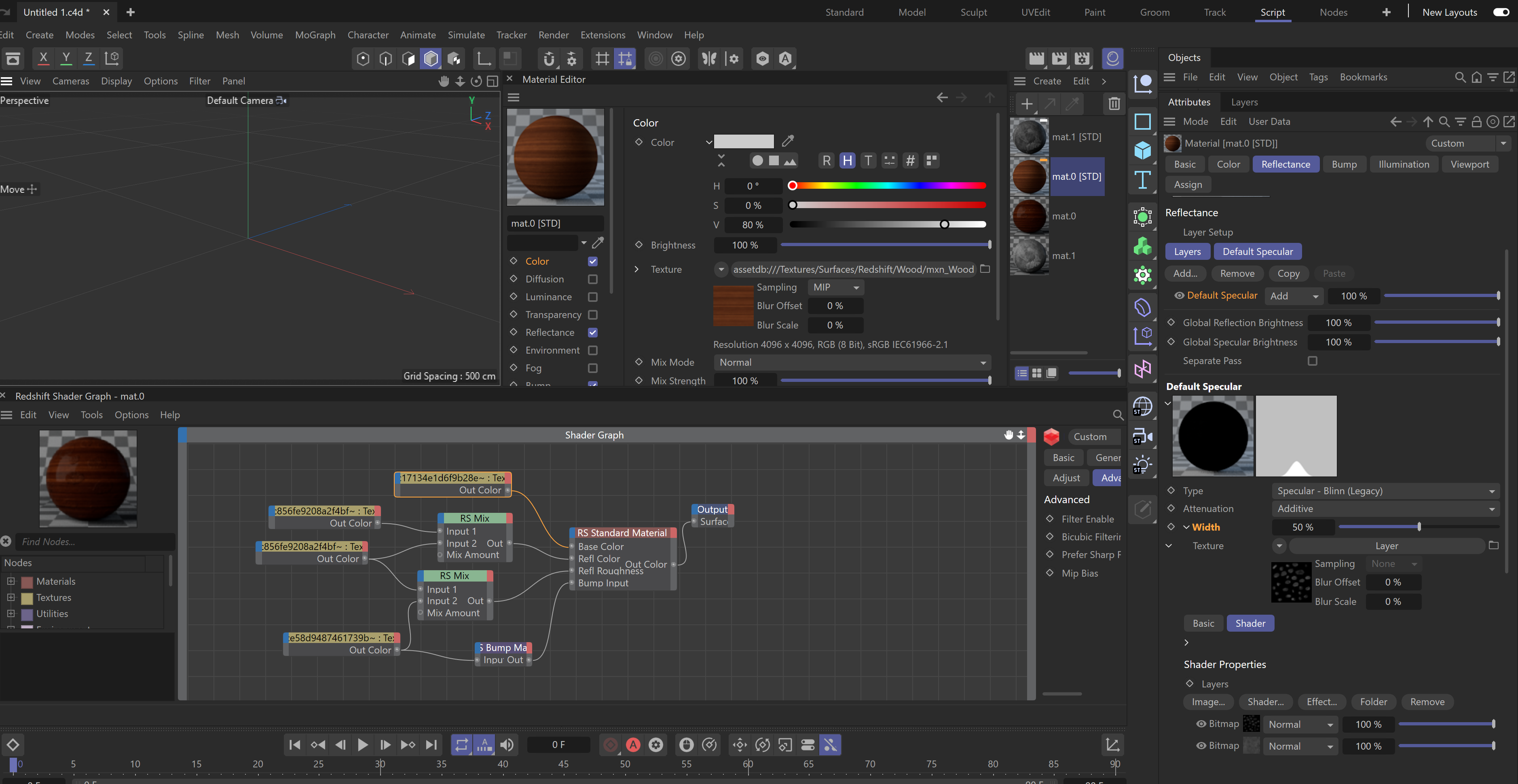Switch to the Script layout tab
This screenshot has width=1518, height=784.
(1272, 12)
